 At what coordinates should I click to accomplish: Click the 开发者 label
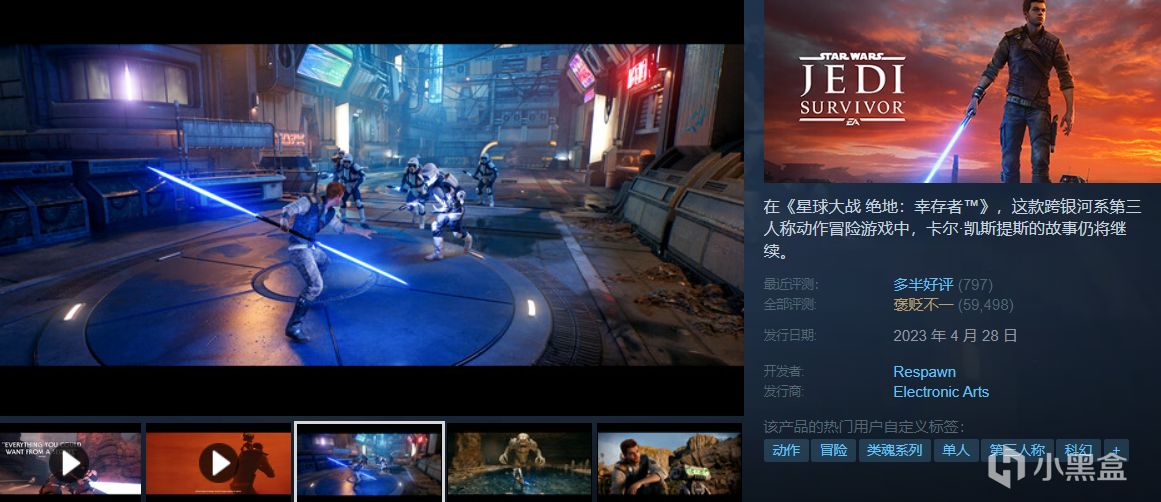[784, 372]
